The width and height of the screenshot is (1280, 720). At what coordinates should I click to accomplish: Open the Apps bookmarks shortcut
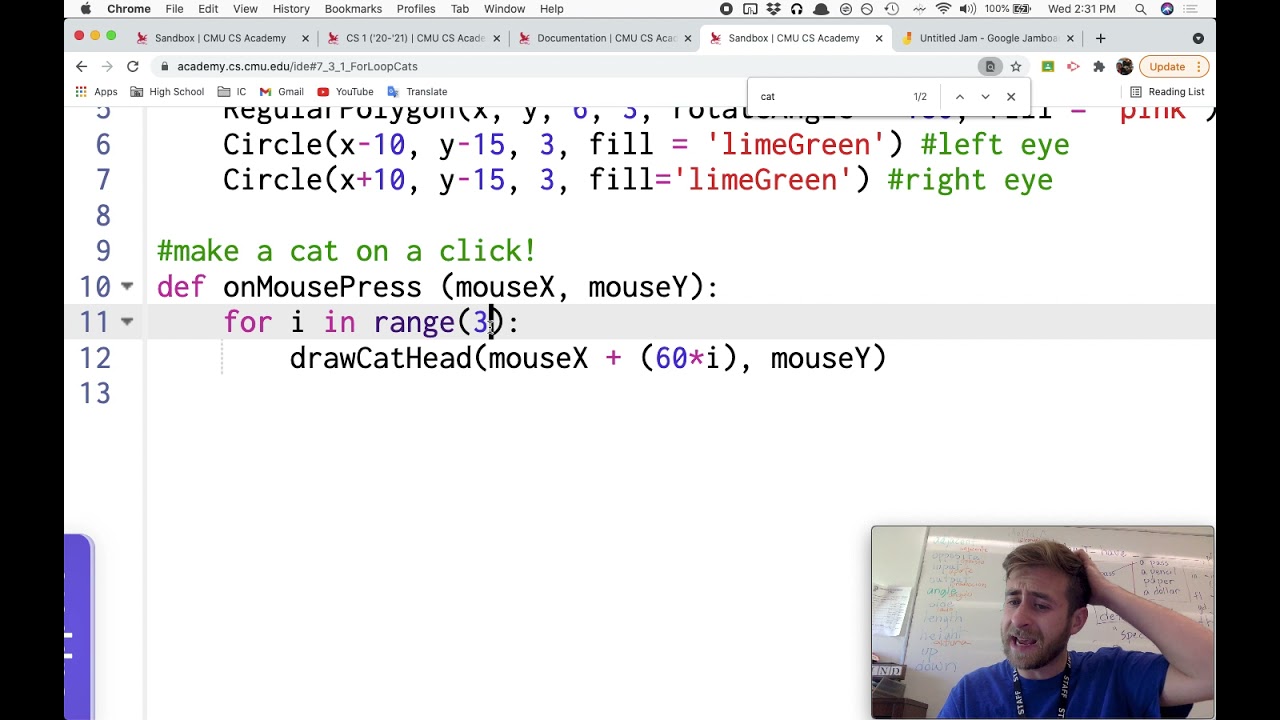pyautogui.click(x=96, y=92)
